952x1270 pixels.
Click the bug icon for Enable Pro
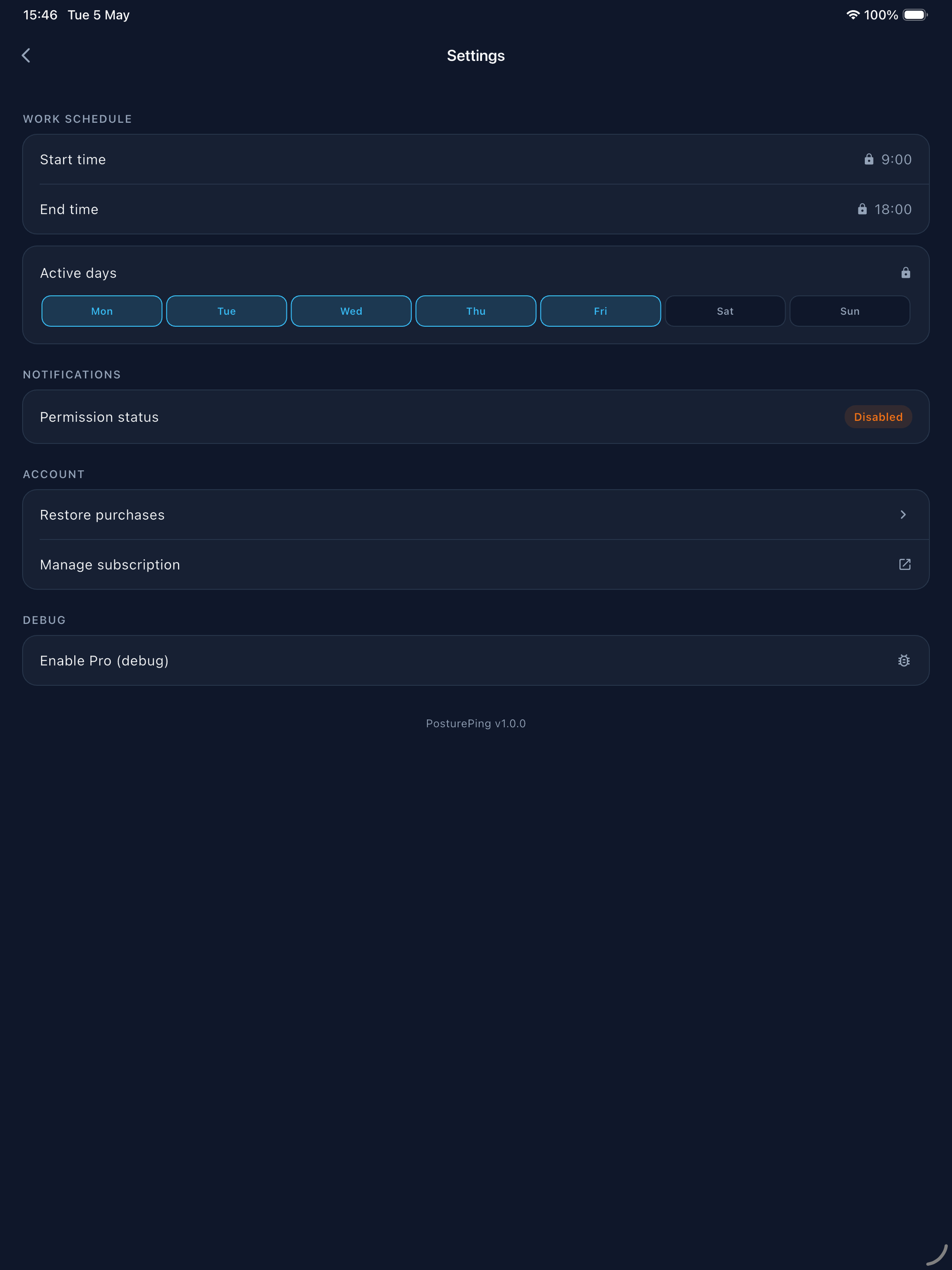(904, 660)
